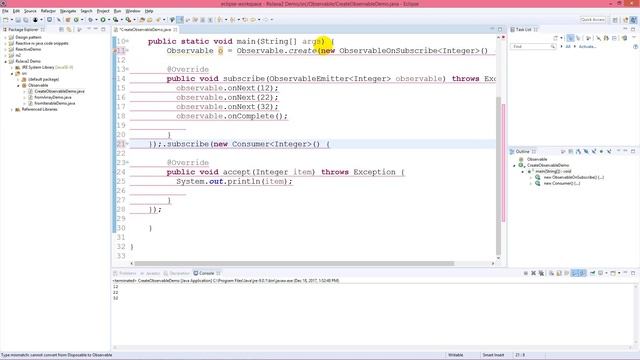Collapse the fold marker on line 21

(127, 144)
